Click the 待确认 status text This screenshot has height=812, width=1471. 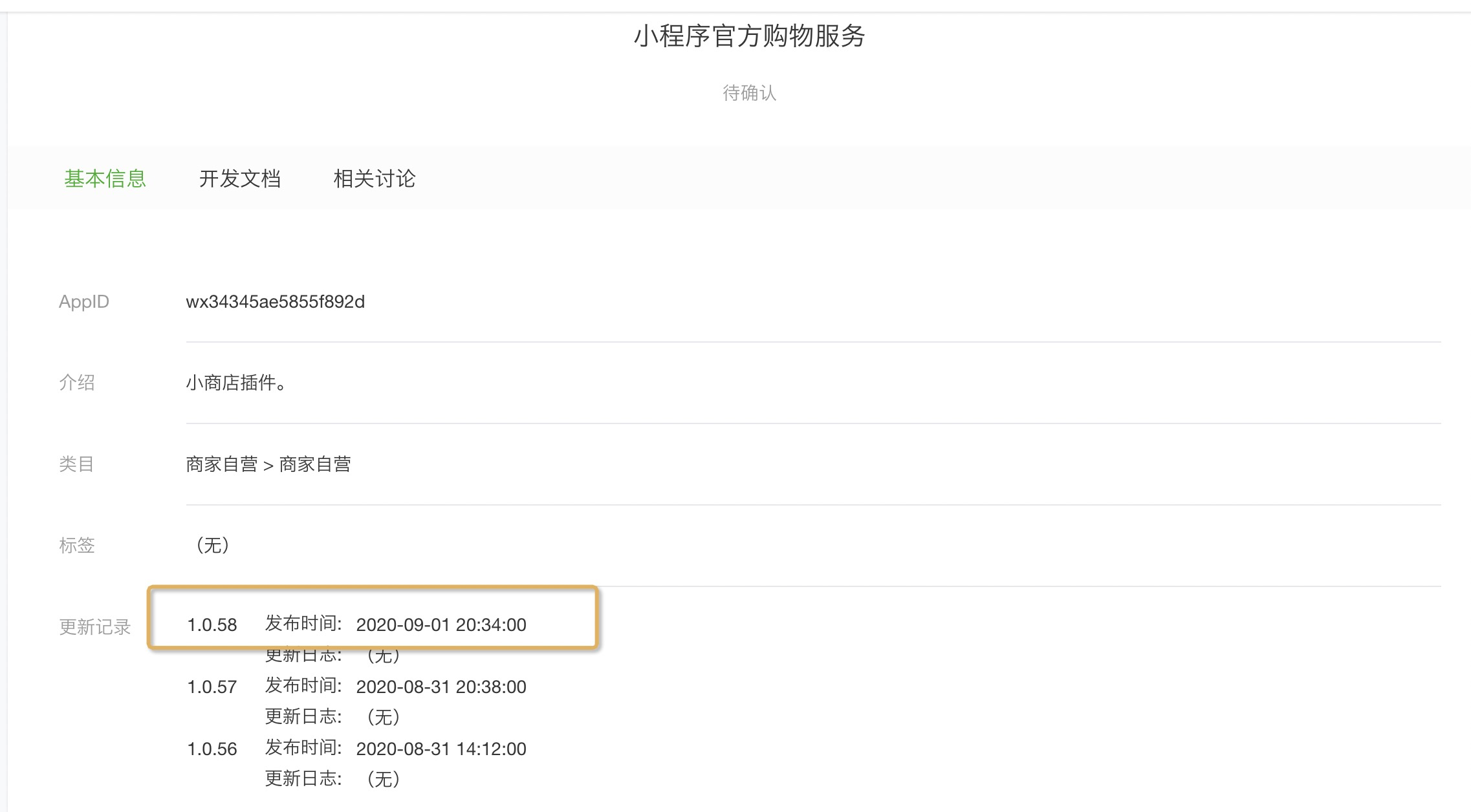pyautogui.click(x=749, y=93)
